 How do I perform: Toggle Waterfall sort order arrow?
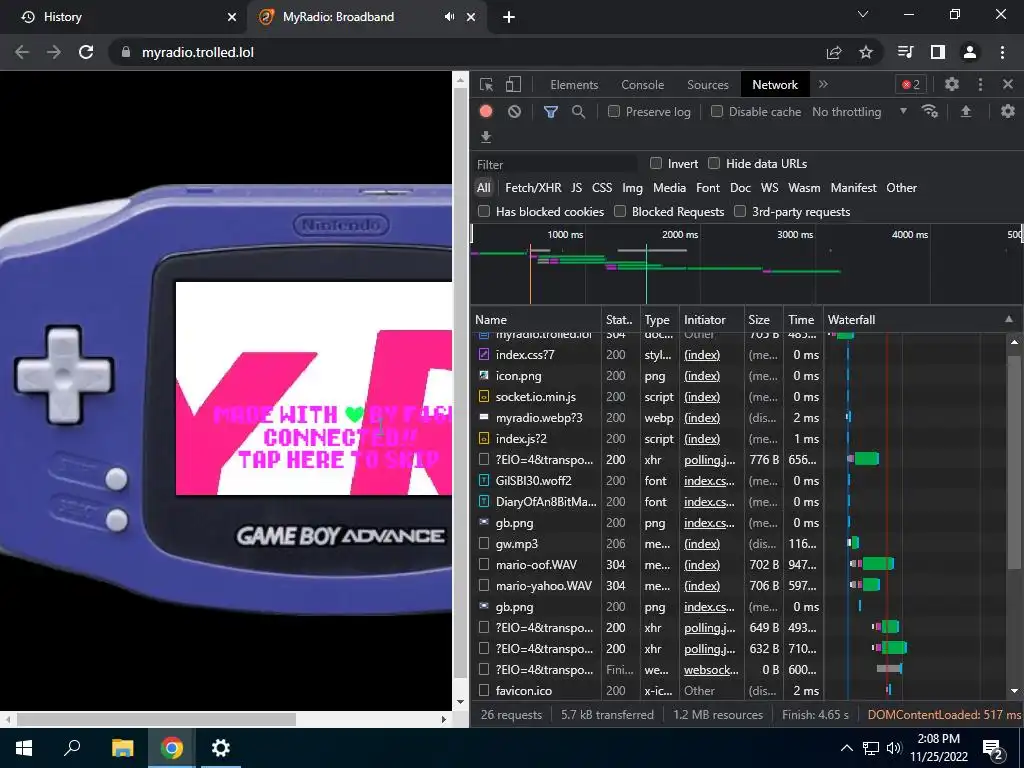coord(1009,319)
